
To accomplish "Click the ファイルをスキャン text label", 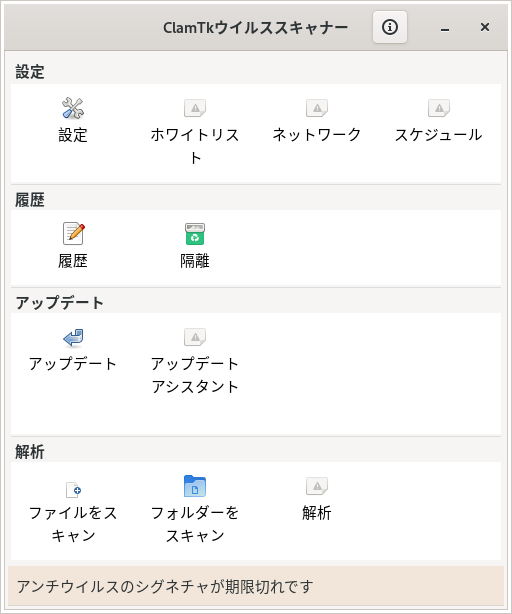I will point(73,524).
